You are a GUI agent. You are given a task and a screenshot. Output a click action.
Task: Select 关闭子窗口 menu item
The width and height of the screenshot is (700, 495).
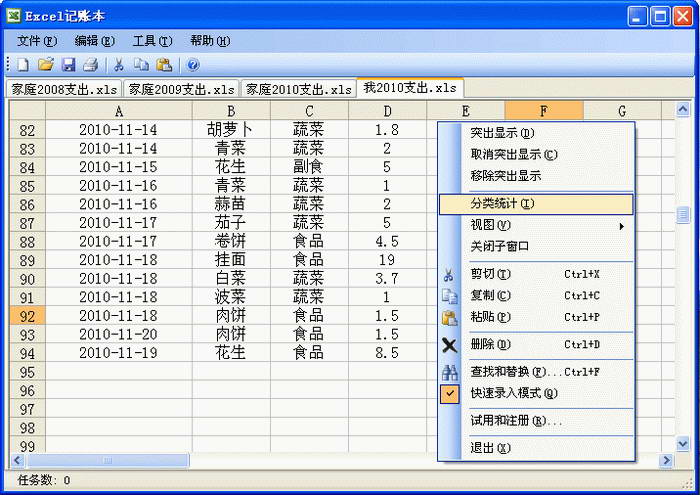[536, 246]
